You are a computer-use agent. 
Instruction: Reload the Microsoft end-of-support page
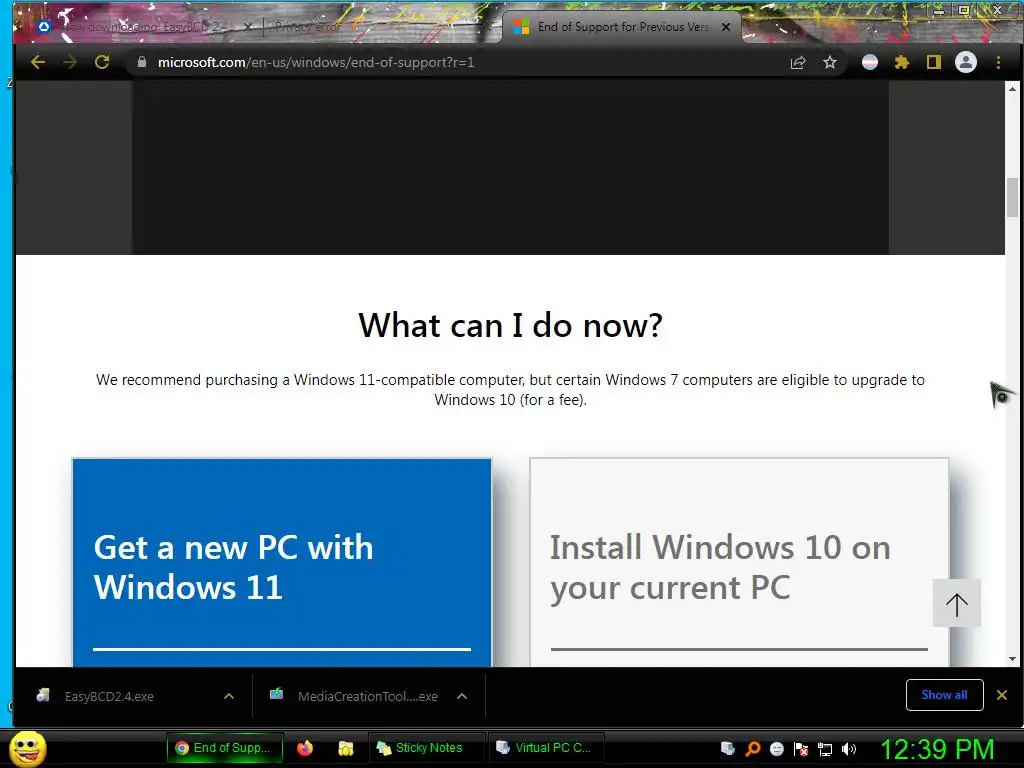point(102,63)
